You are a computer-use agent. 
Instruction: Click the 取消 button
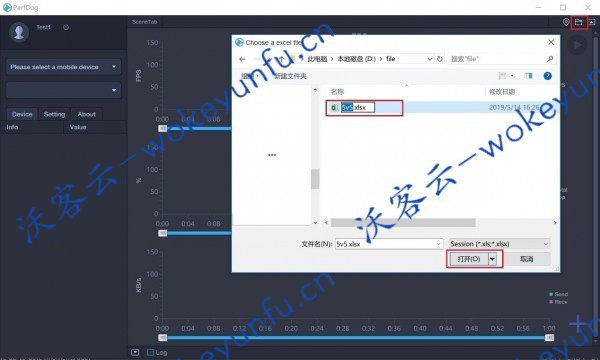(527, 259)
